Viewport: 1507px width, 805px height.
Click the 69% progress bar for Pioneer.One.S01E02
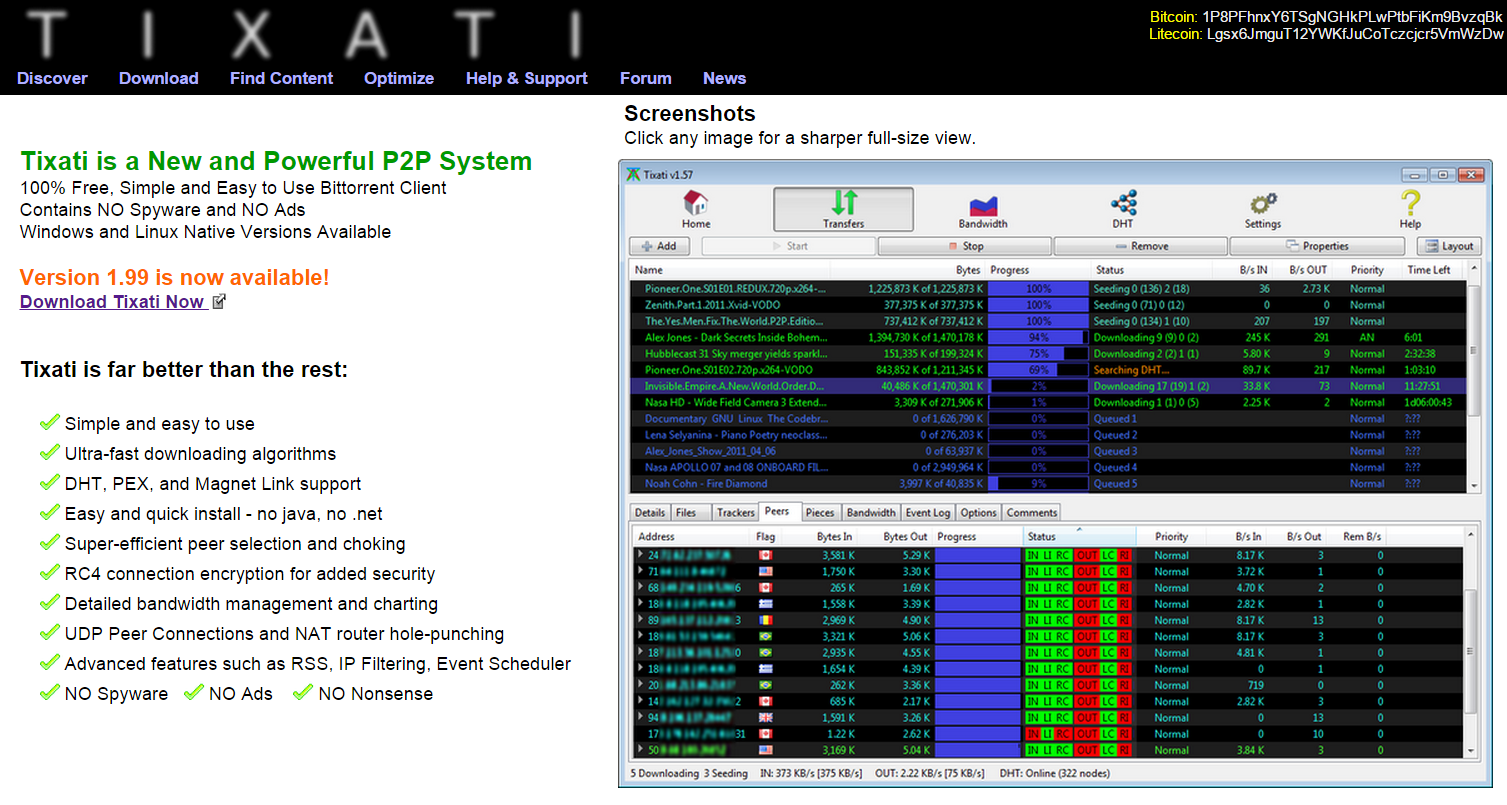(x=1038, y=370)
